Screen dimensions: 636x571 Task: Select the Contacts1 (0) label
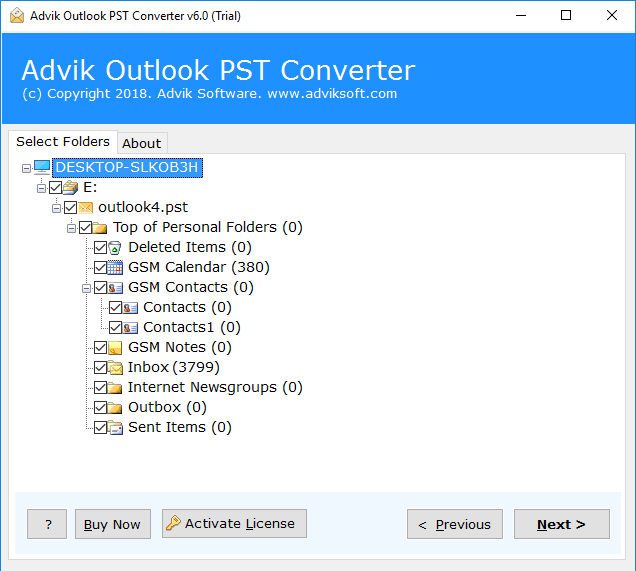coord(192,327)
